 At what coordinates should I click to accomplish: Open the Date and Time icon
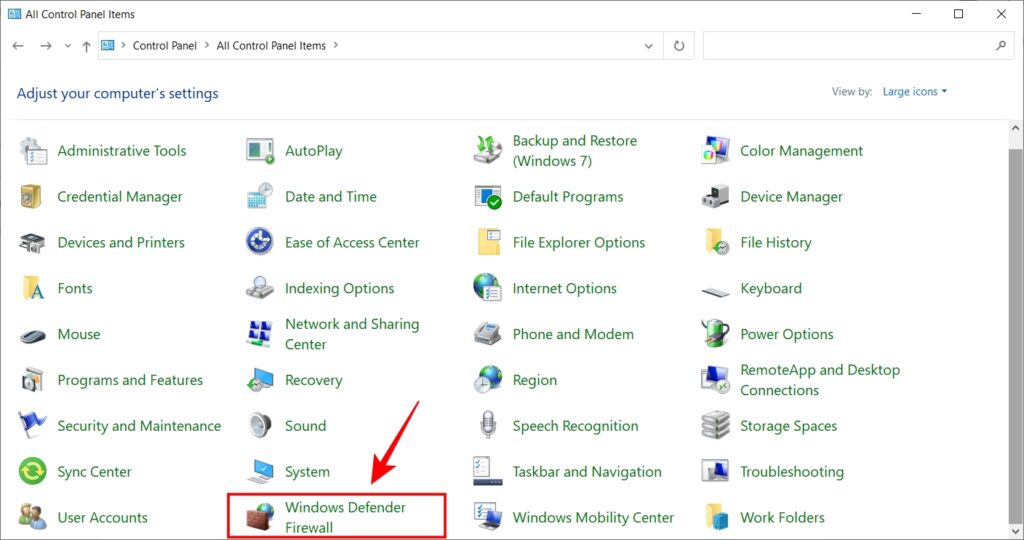(x=260, y=197)
